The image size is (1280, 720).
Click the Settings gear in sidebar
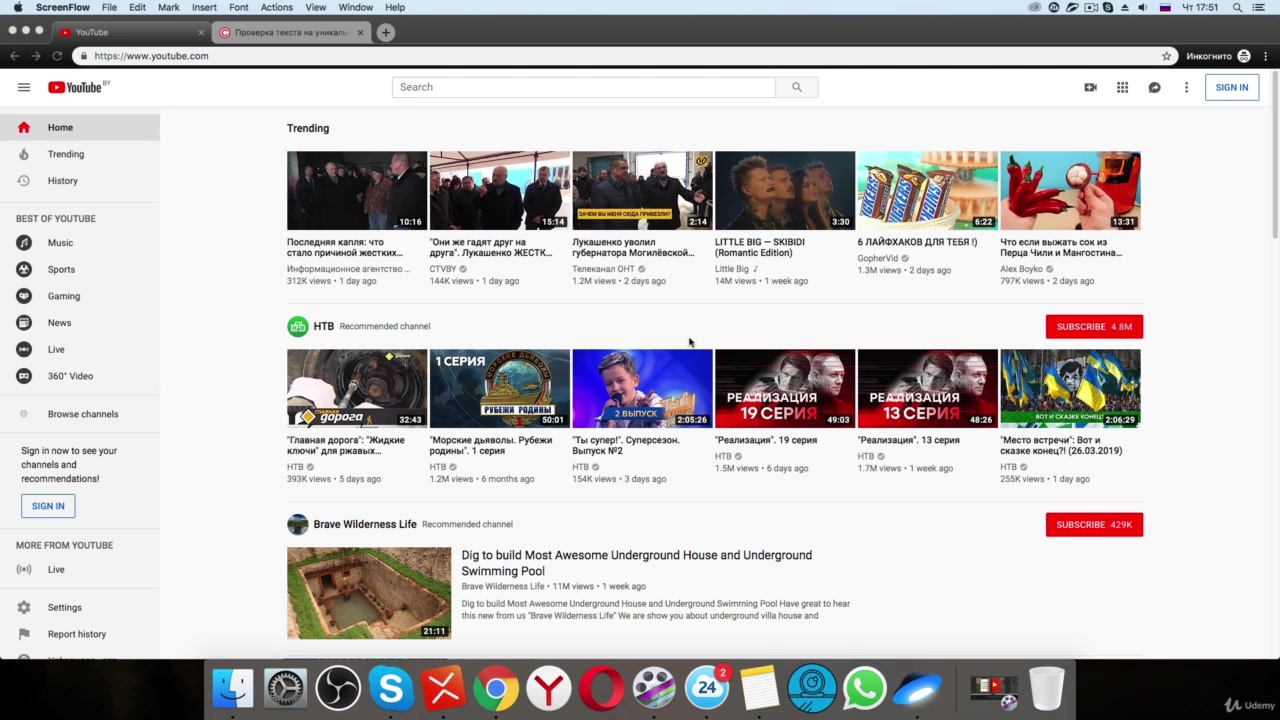click(x=24, y=607)
